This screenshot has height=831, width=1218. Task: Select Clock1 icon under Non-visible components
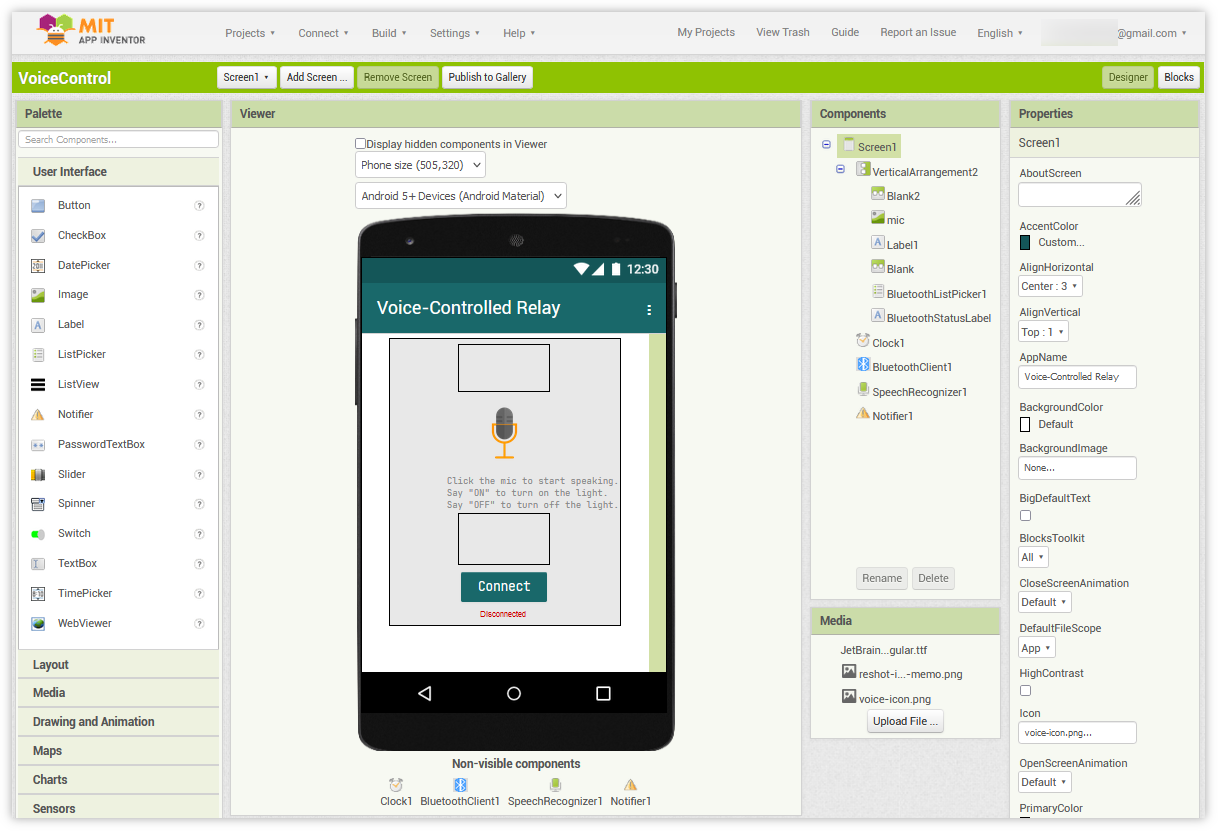pos(396,785)
